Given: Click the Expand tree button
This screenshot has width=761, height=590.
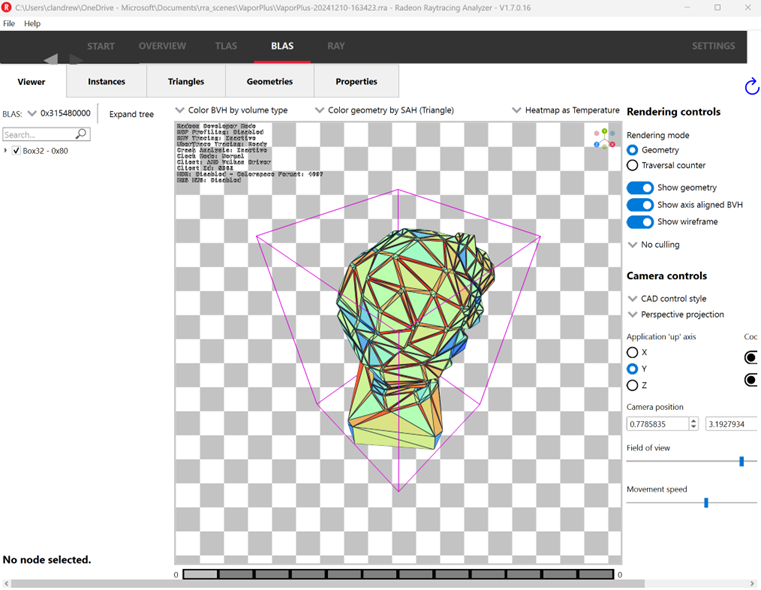Looking at the screenshot, I should click(131, 114).
